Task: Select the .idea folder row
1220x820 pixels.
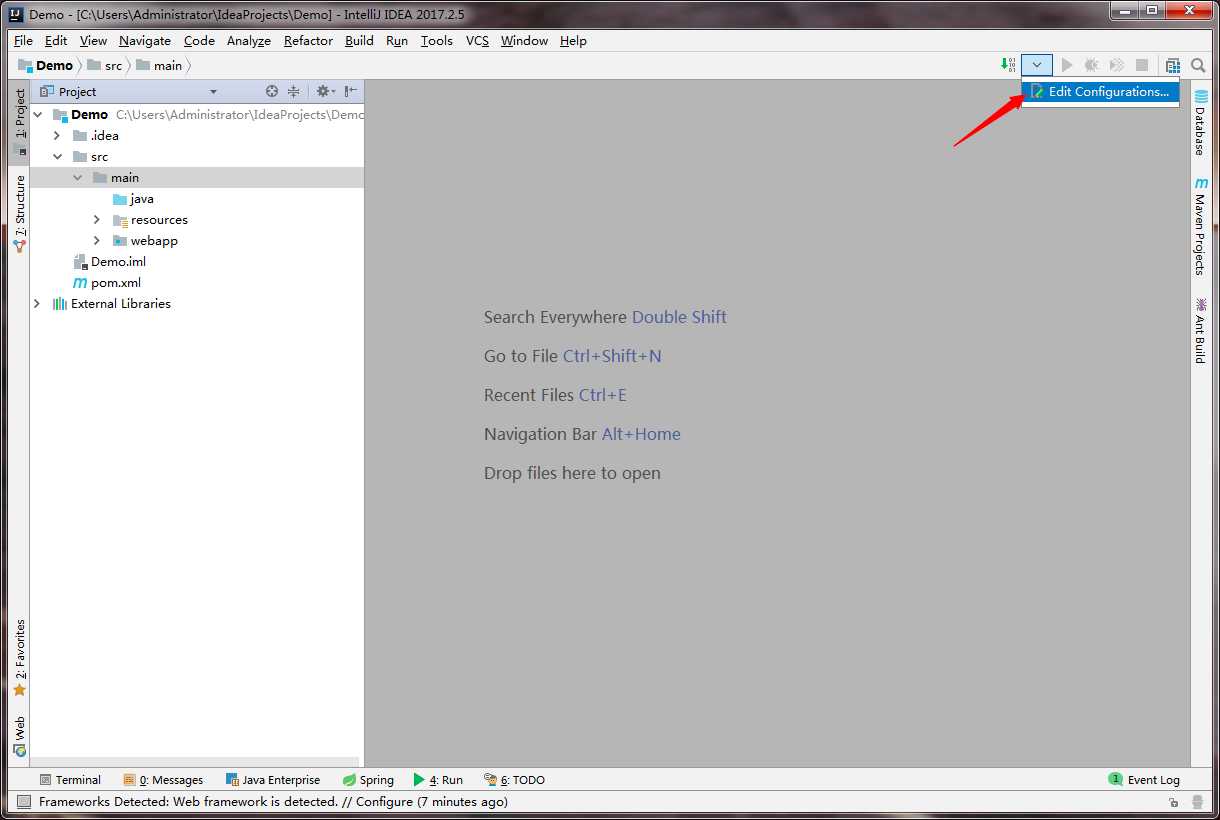Action: [x=197, y=135]
